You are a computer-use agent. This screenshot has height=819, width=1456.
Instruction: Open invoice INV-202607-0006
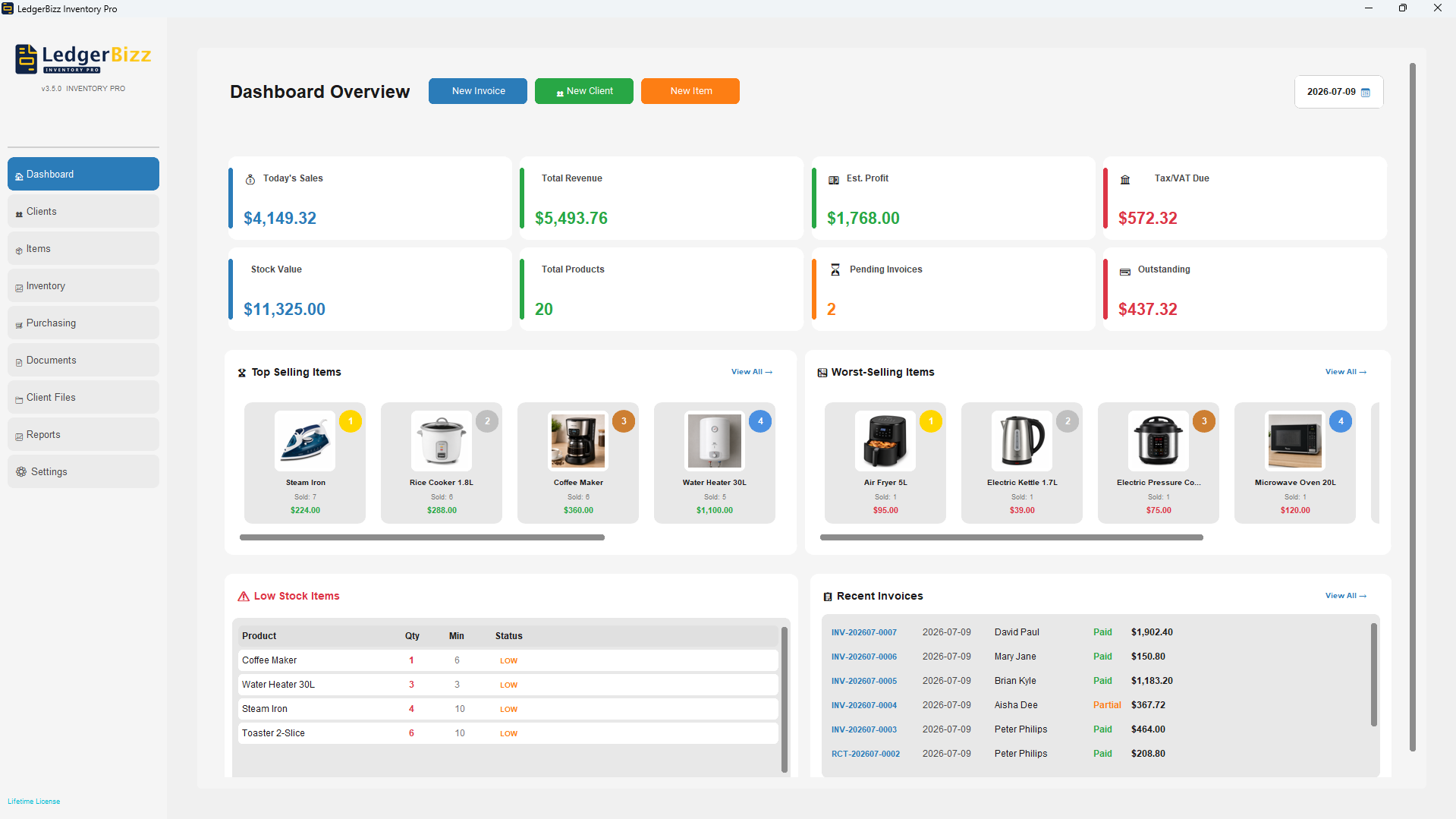pos(864,657)
